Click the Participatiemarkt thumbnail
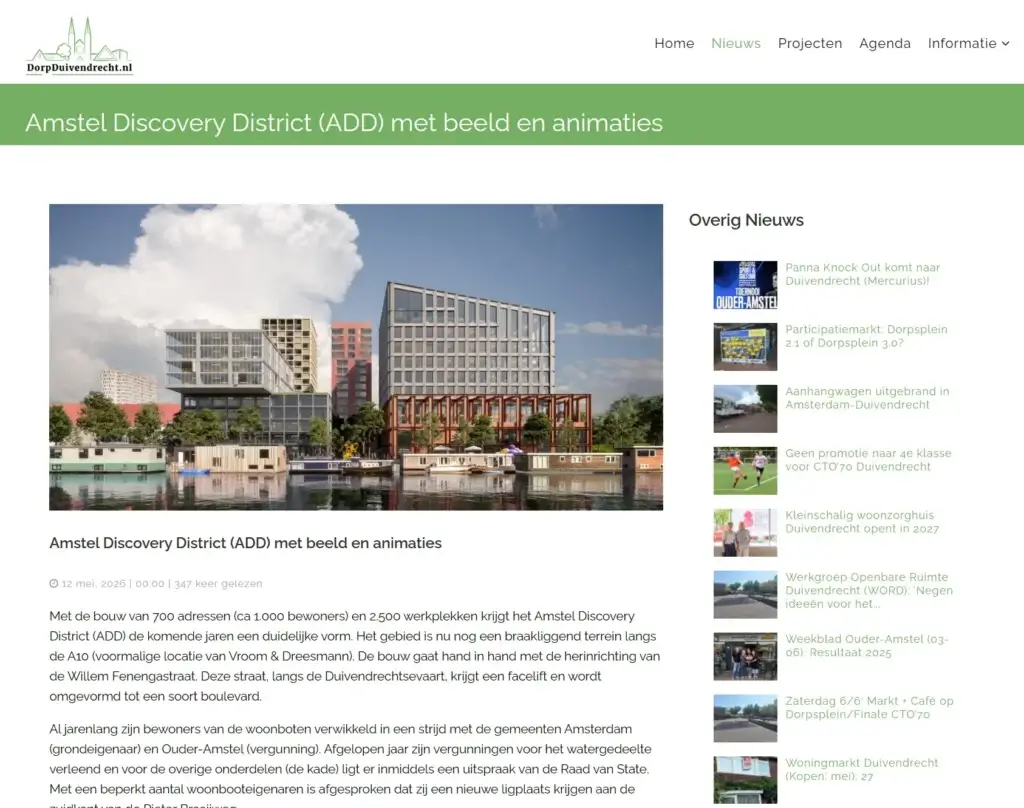 point(745,347)
